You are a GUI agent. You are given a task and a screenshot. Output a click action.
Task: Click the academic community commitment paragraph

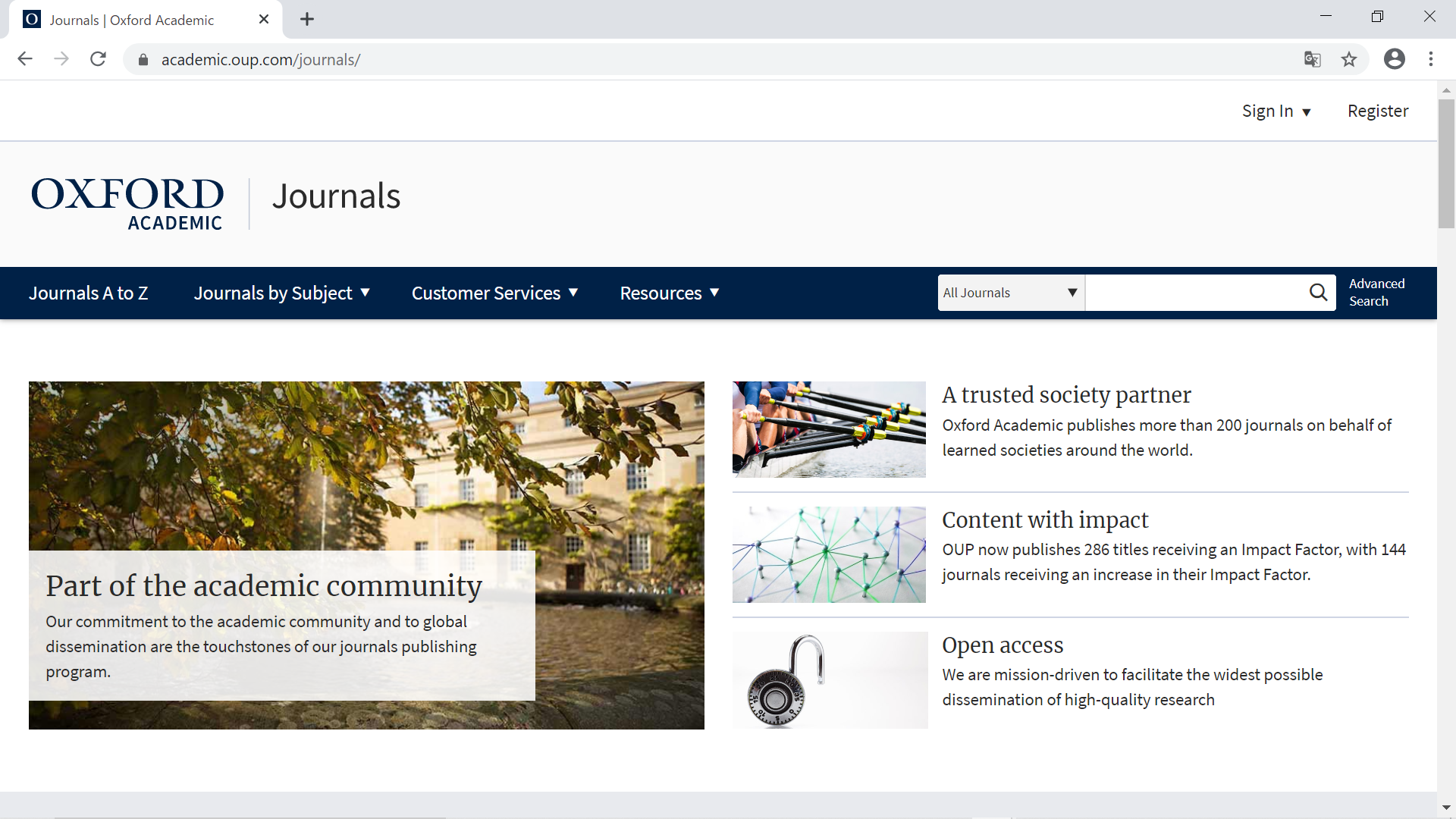[x=261, y=647]
